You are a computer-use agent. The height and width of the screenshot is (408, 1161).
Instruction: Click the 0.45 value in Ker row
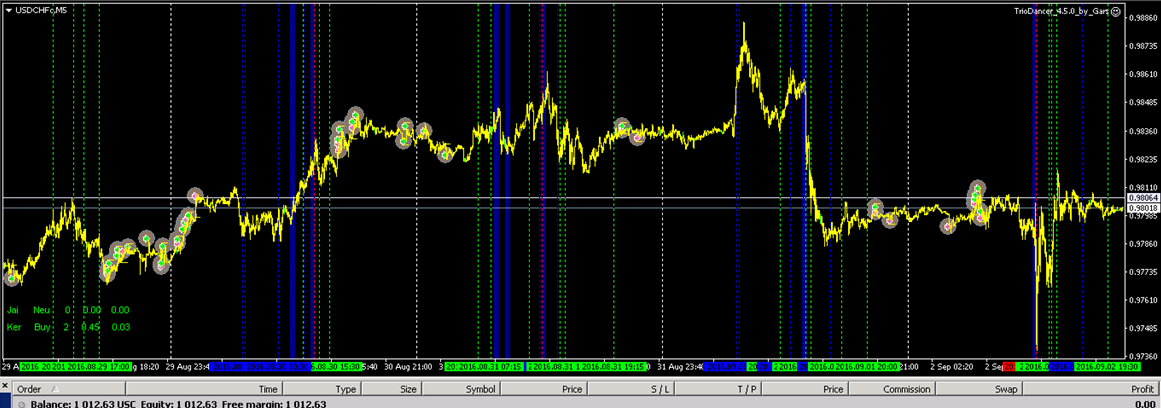(91, 327)
